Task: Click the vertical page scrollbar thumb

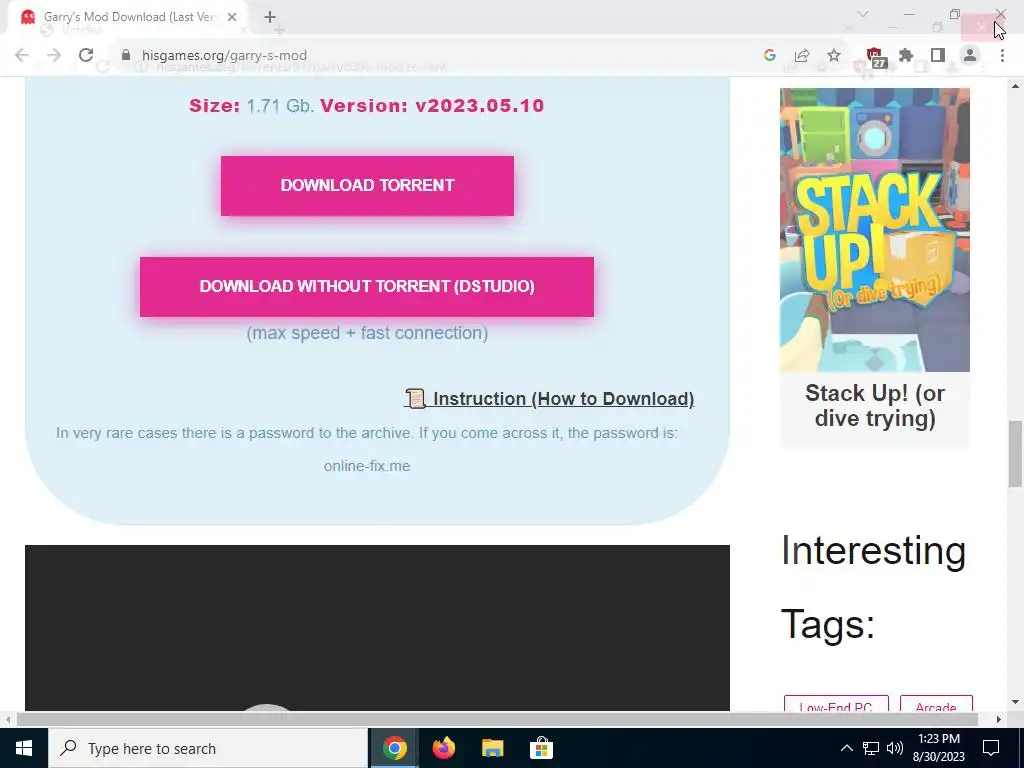Action: (1015, 454)
